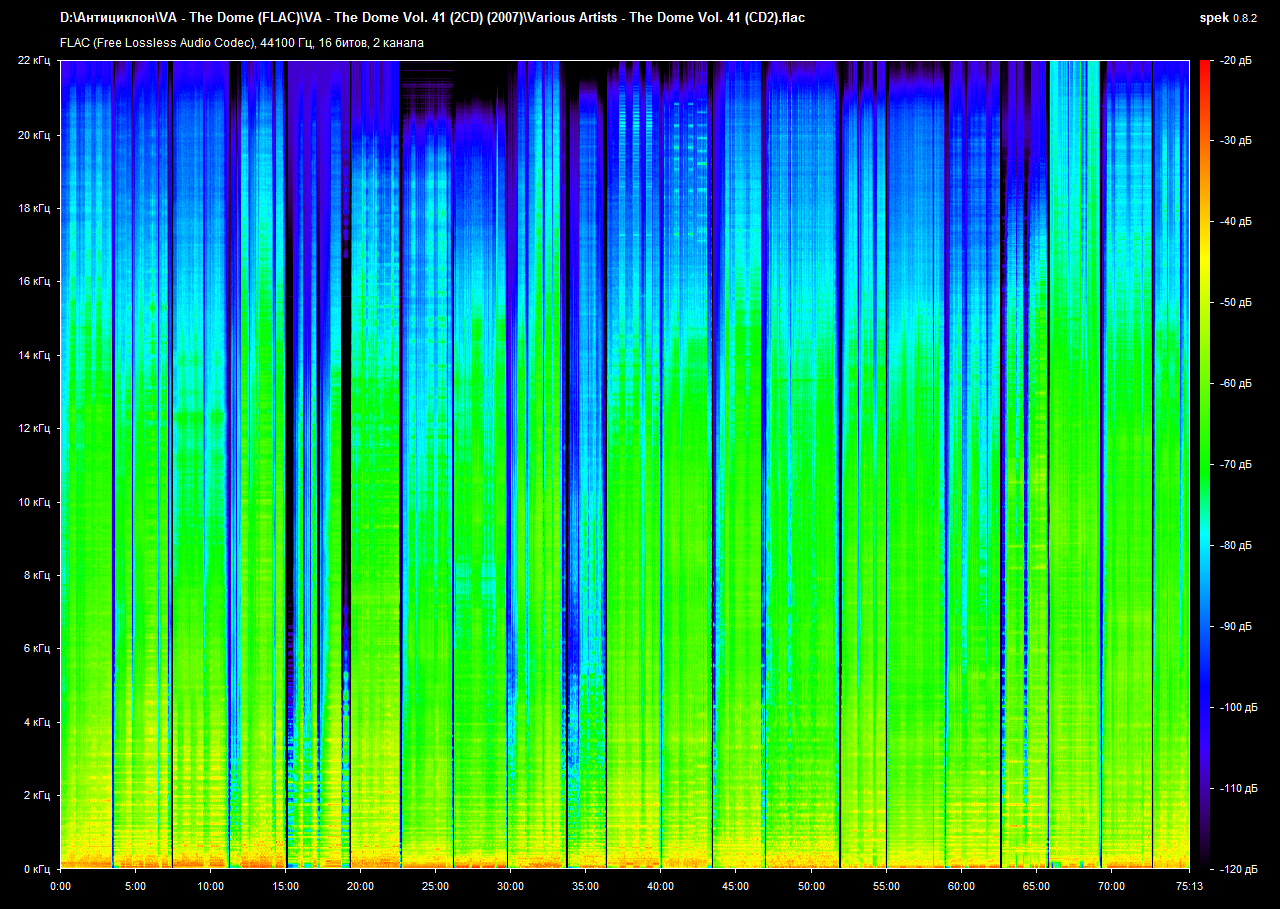The height and width of the screenshot is (909, 1280).
Task: Click the 60:00 time axis marker
Action: (x=960, y=886)
